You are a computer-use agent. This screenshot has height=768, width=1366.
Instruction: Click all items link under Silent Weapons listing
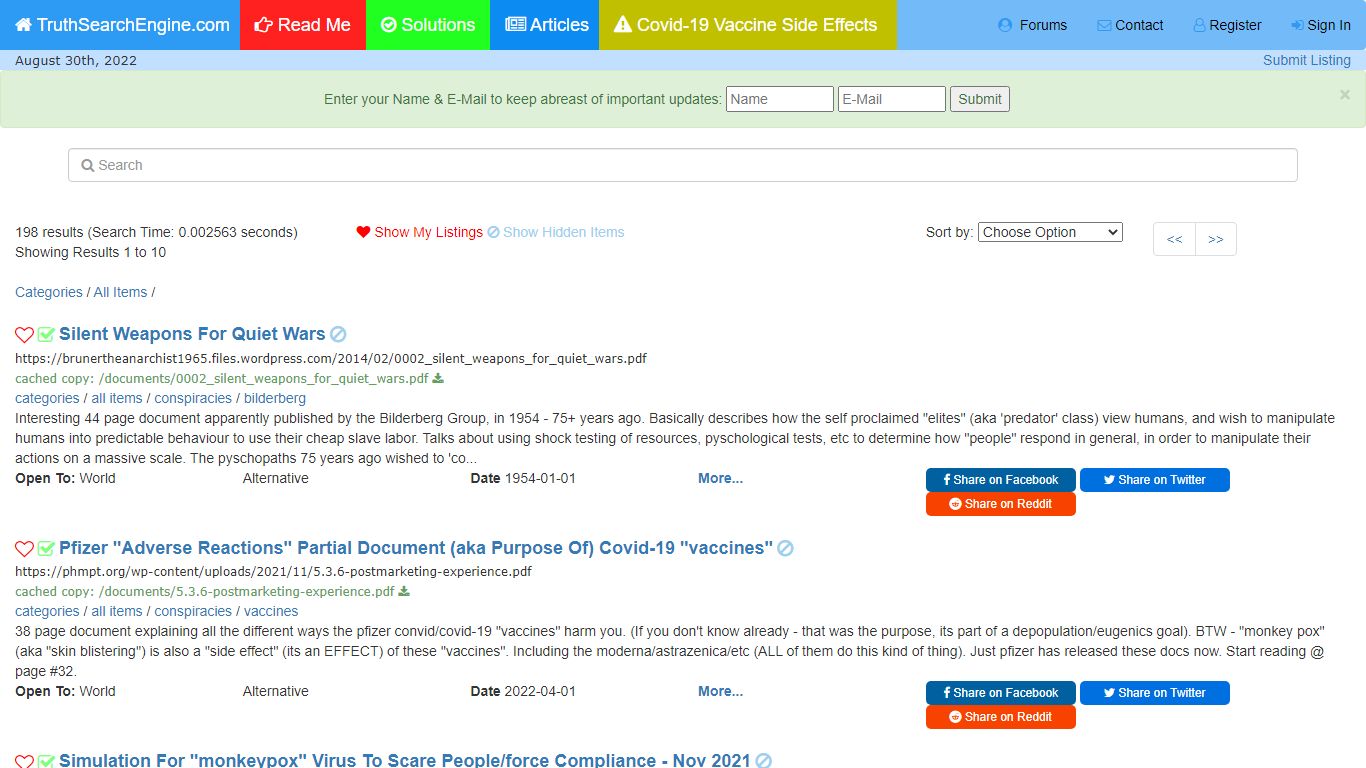coord(117,398)
